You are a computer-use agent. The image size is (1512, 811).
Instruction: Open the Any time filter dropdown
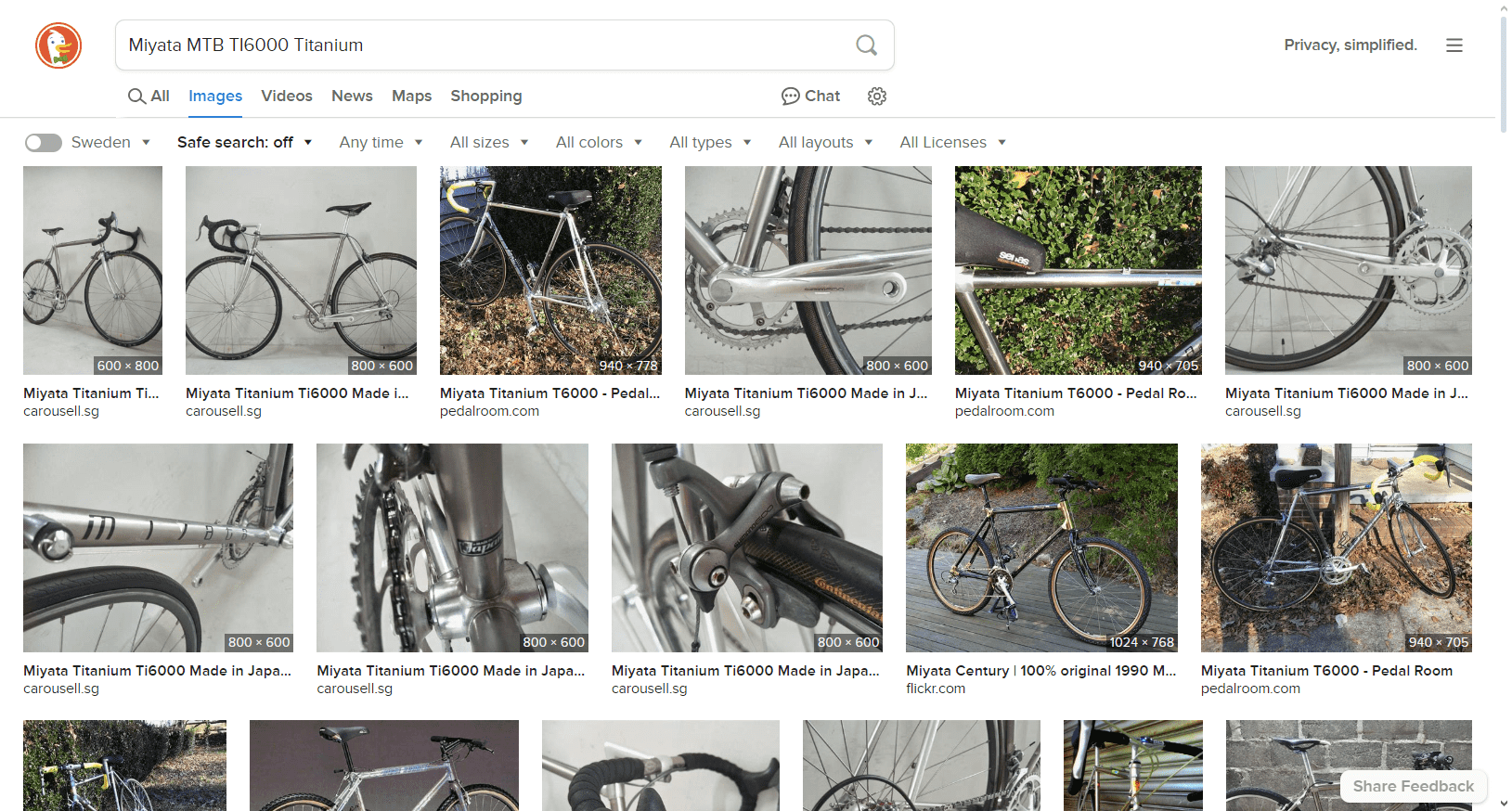pyautogui.click(x=381, y=143)
